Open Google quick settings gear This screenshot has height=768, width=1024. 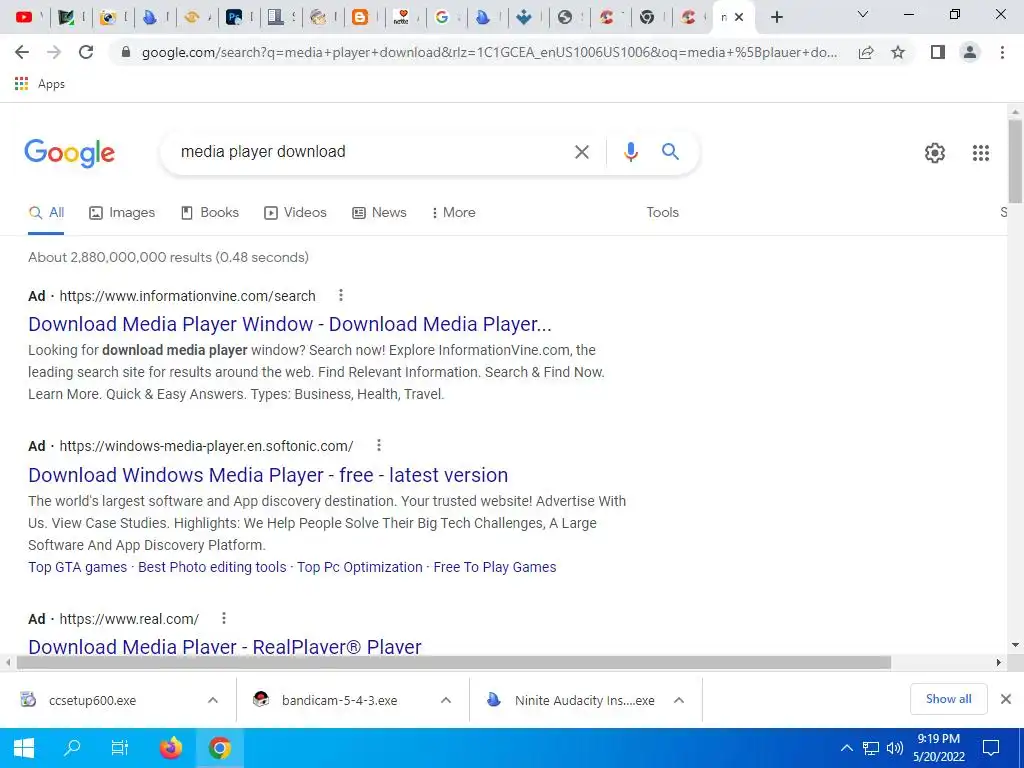[x=935, y=153]
